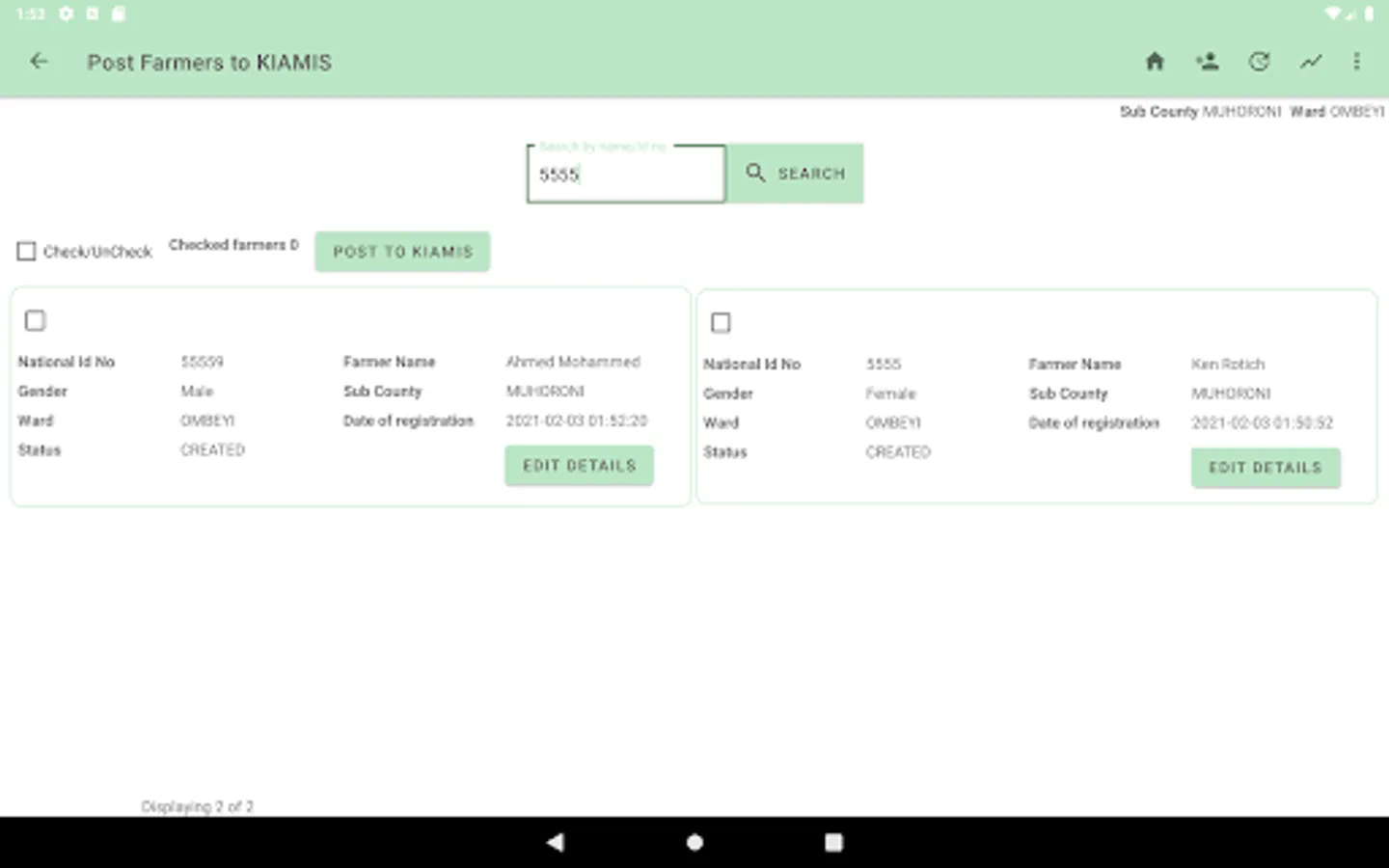1389x868 pixels.
Task: Edit details for Ahmed Mohammed
Action: tap(579, 466)
